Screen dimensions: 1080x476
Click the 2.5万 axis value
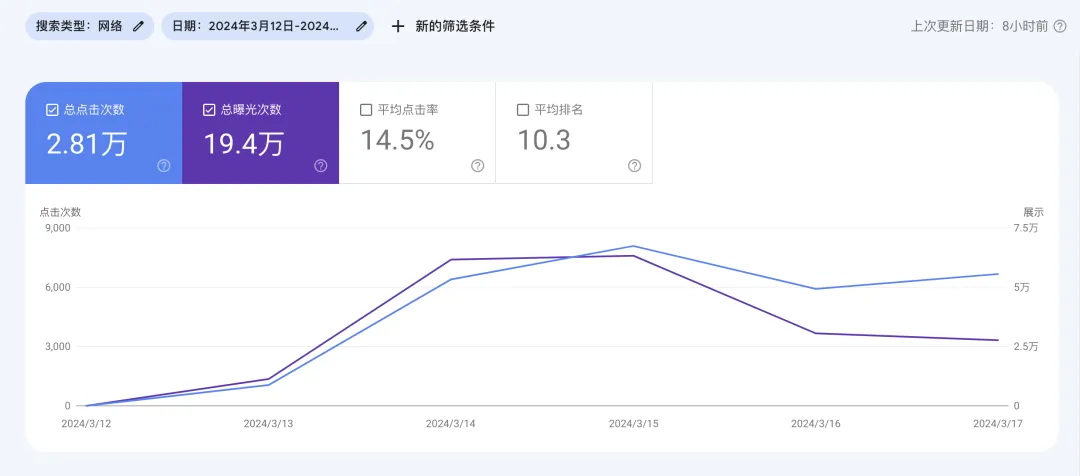click(1026, 346)
